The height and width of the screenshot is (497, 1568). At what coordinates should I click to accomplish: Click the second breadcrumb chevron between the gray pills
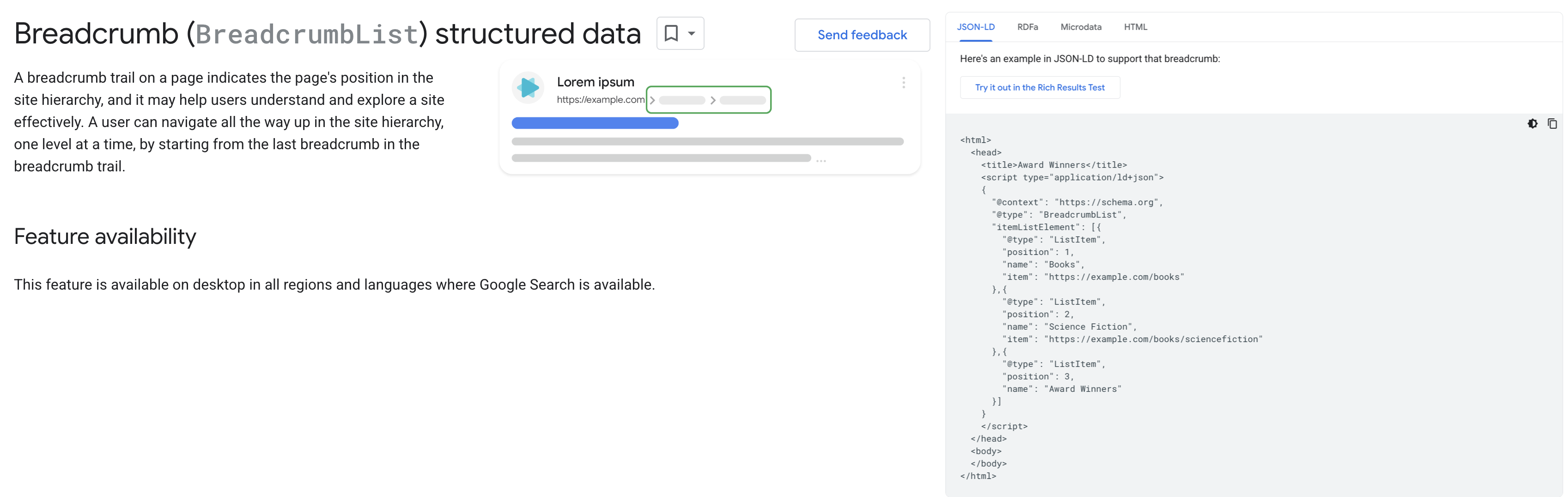click(713, 100)
